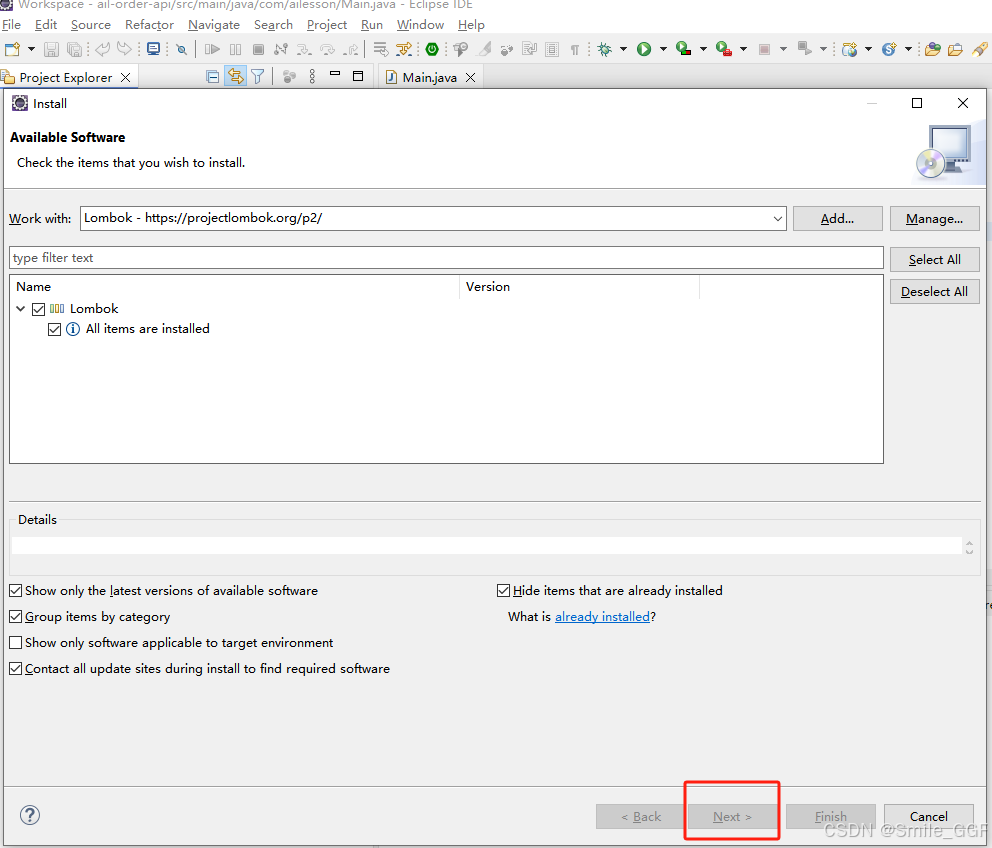Click the Show Whitespace pilcrow icon
The image size is (992, 848).
(574, 49)
